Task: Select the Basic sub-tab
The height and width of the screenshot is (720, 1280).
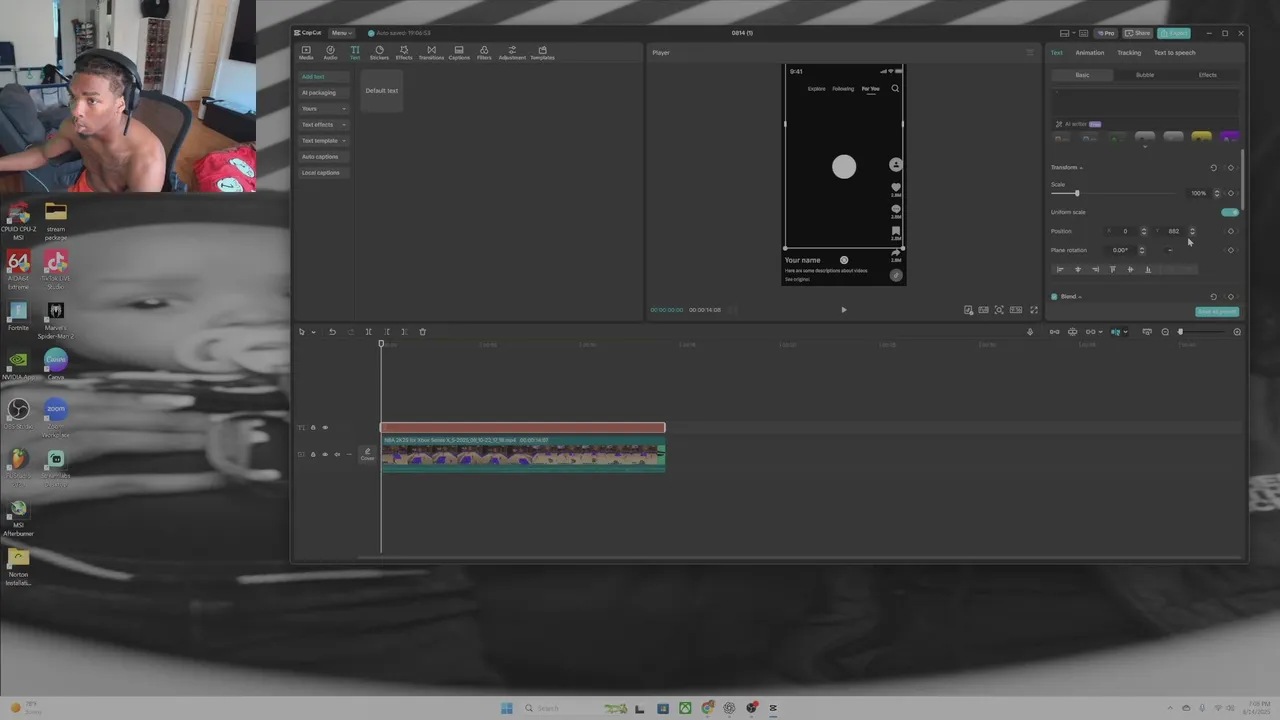Action: click(1082, 75)
